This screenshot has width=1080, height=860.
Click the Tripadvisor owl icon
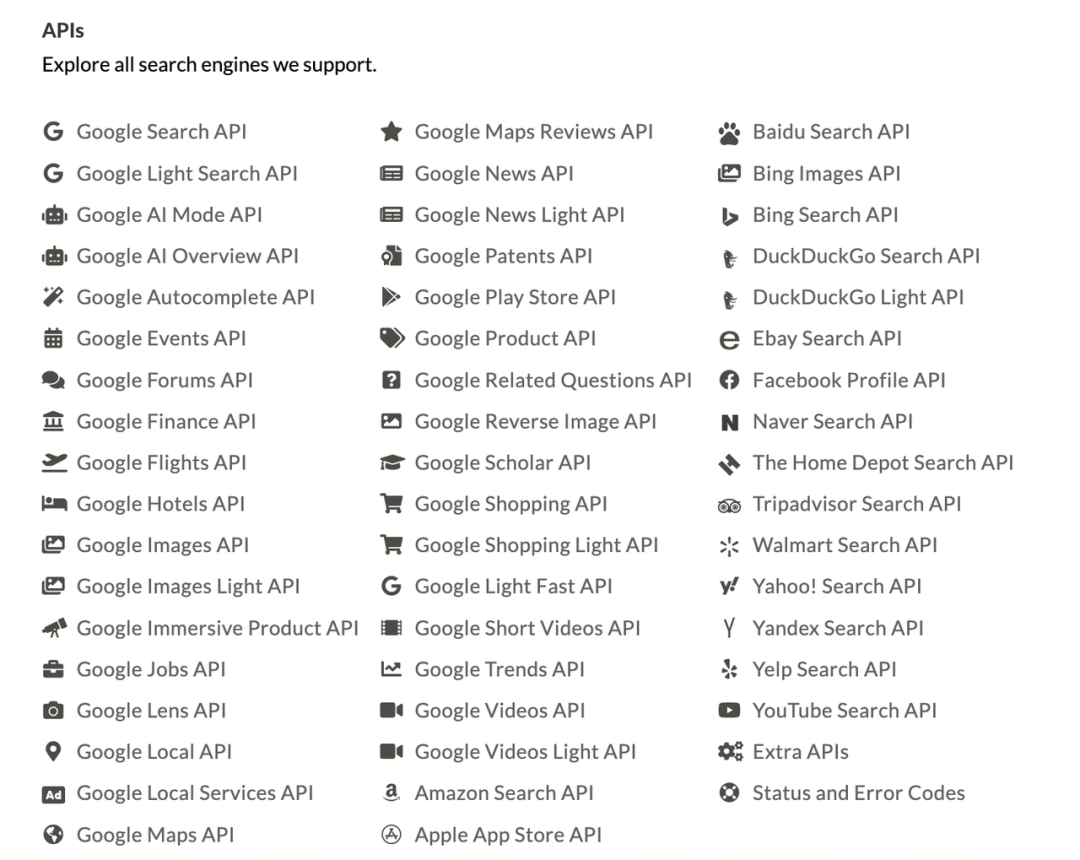coord(729,504)
